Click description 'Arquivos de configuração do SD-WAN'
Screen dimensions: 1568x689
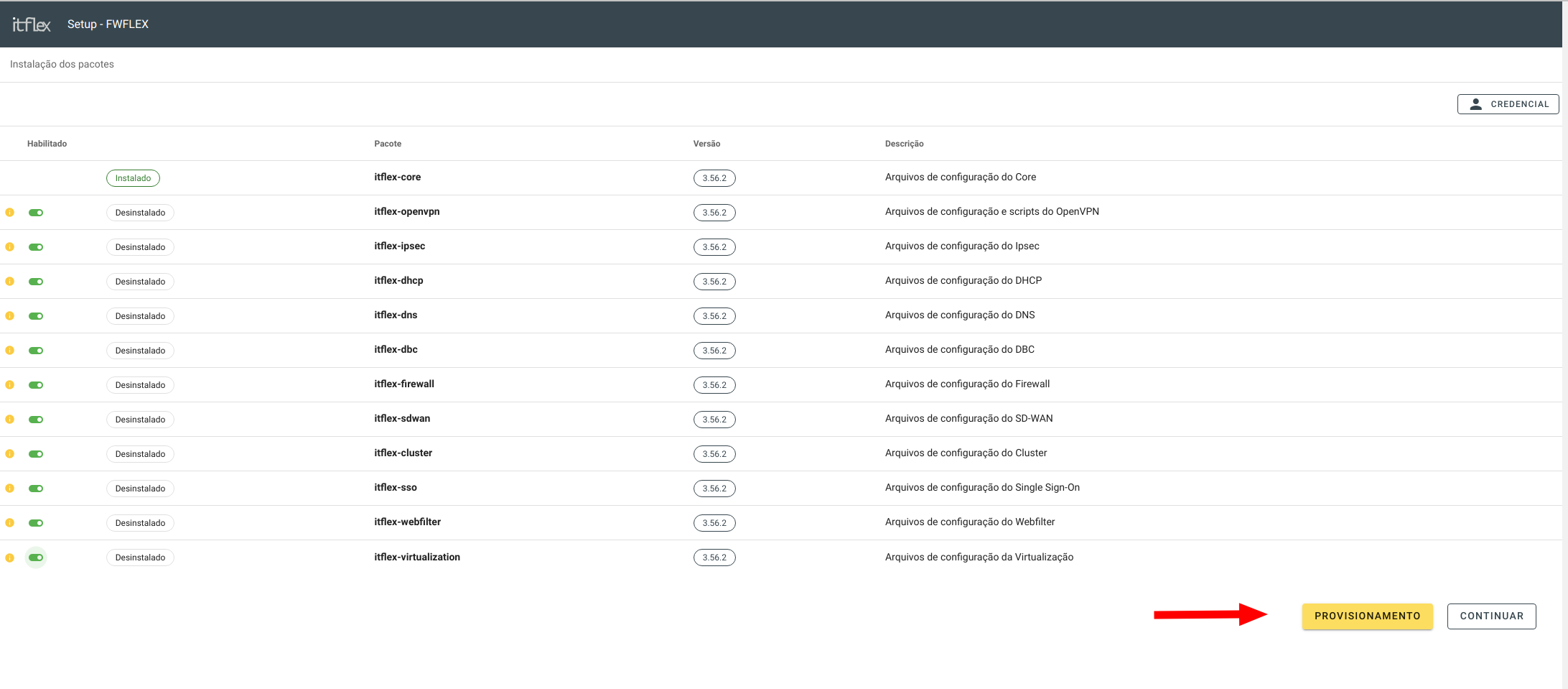[969, 418]
